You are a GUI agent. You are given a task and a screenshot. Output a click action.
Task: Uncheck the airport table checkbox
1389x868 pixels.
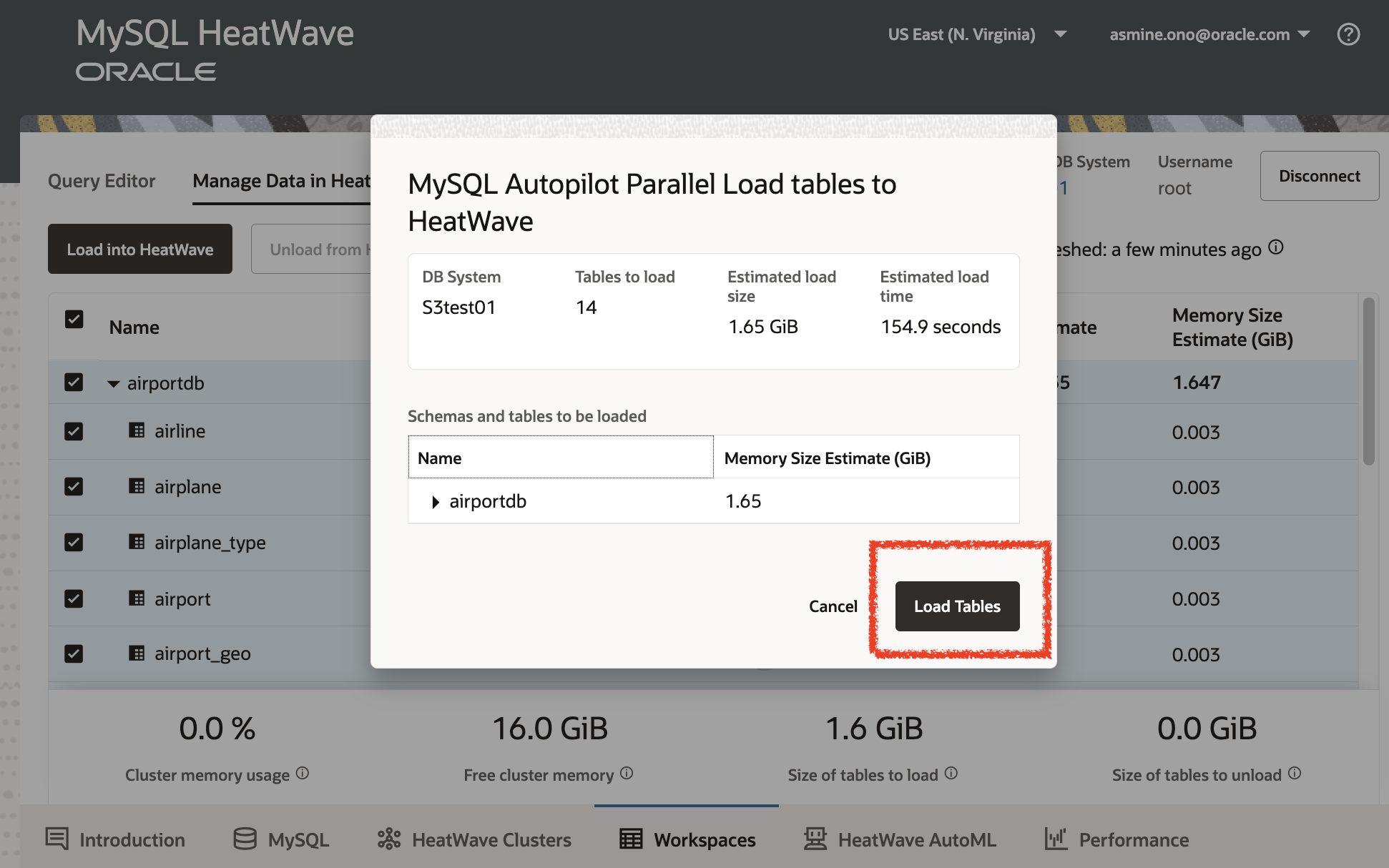(x=74, y=598)
